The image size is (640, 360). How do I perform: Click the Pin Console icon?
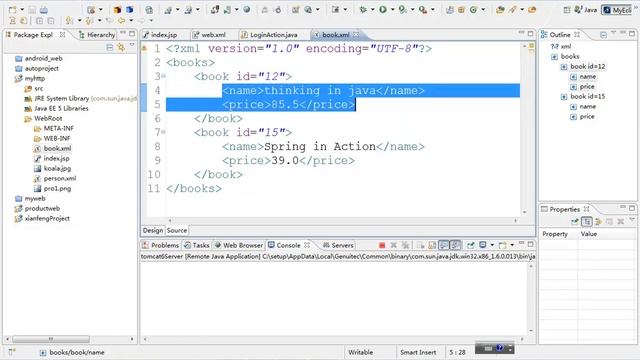click(471, 245)
